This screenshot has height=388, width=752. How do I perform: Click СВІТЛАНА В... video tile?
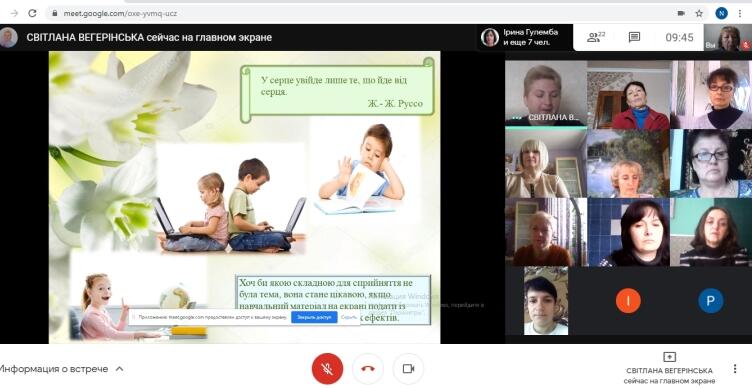(545, 94)
